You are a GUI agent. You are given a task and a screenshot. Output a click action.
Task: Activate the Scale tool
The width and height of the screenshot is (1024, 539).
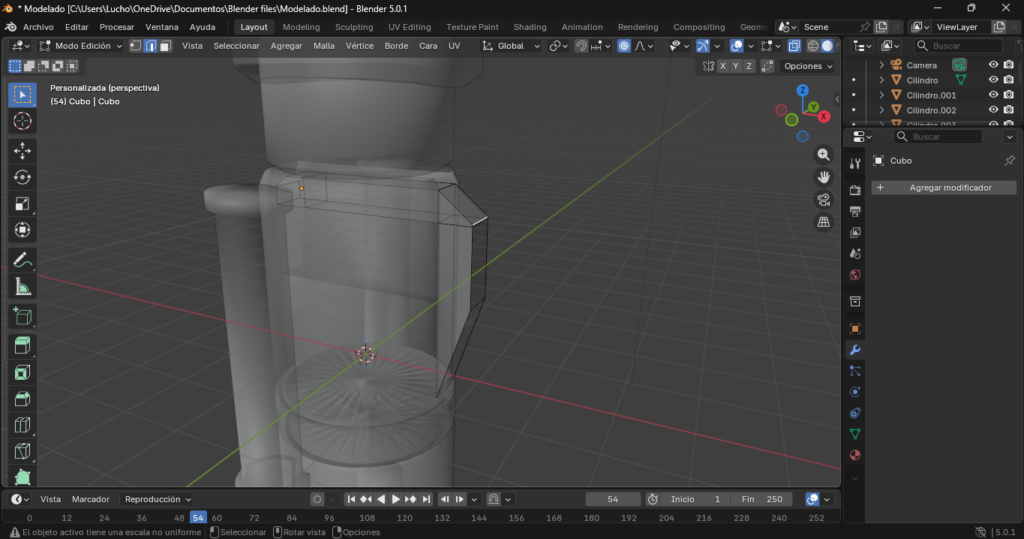click(x=22, y=204)
